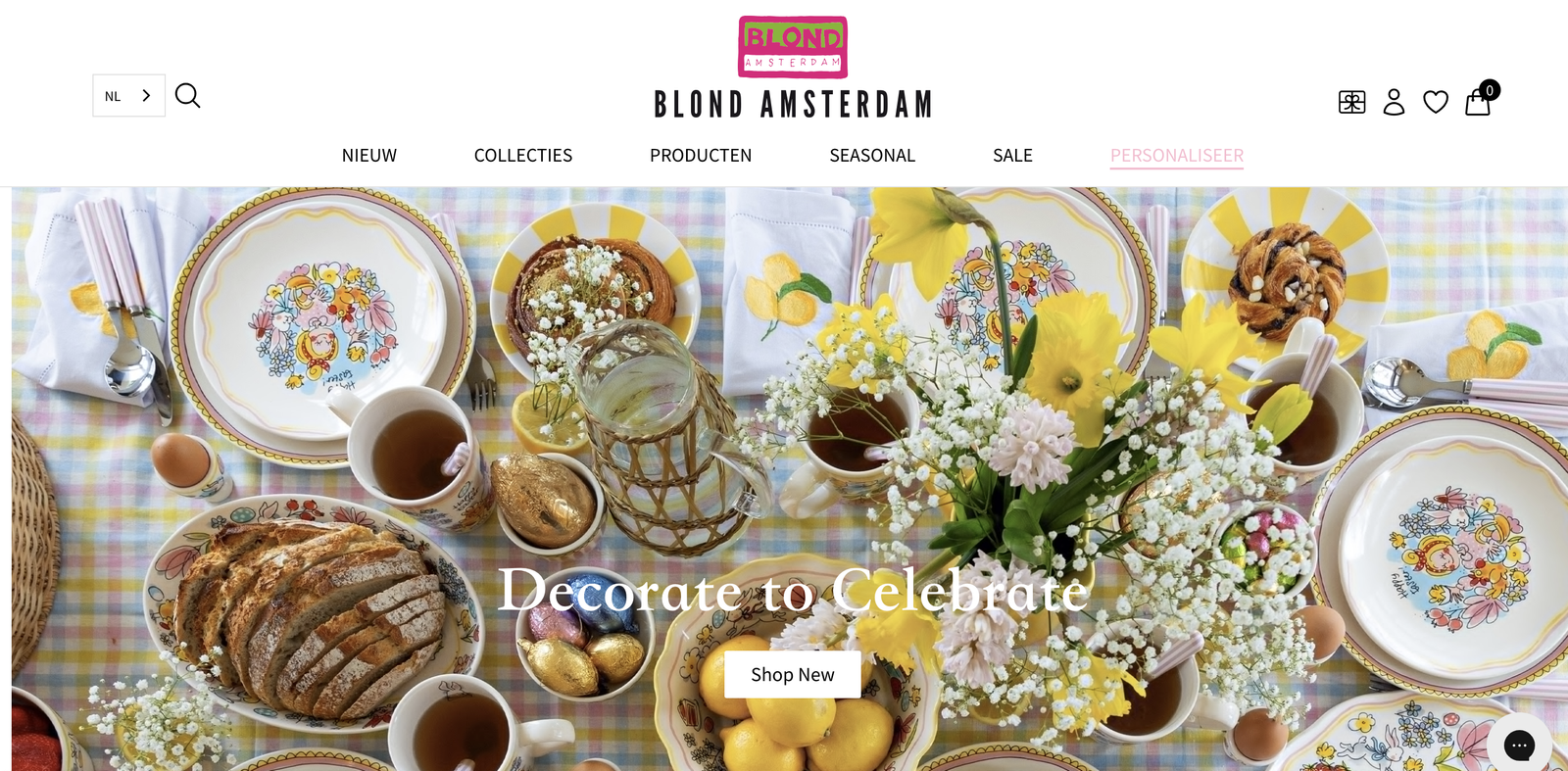
Task: Click the sliced bread in hero photo
Action: tap(309, 613)
